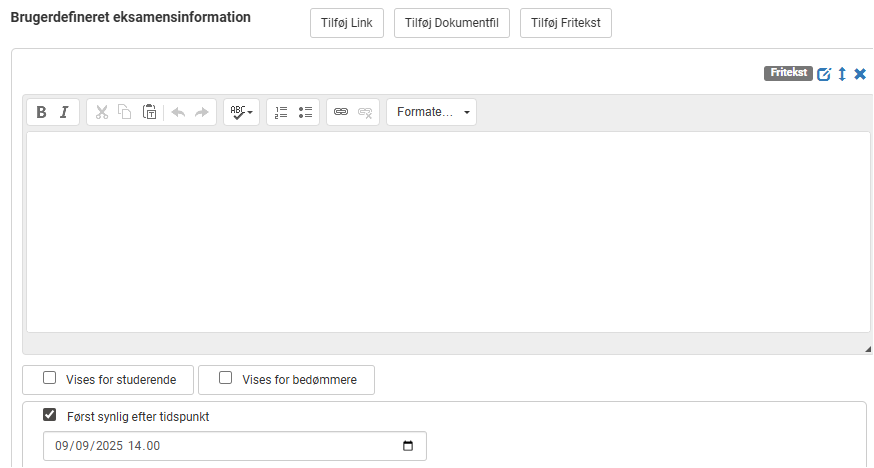Redo the last action
874x468 pixels.
click(x=202, y=112)
